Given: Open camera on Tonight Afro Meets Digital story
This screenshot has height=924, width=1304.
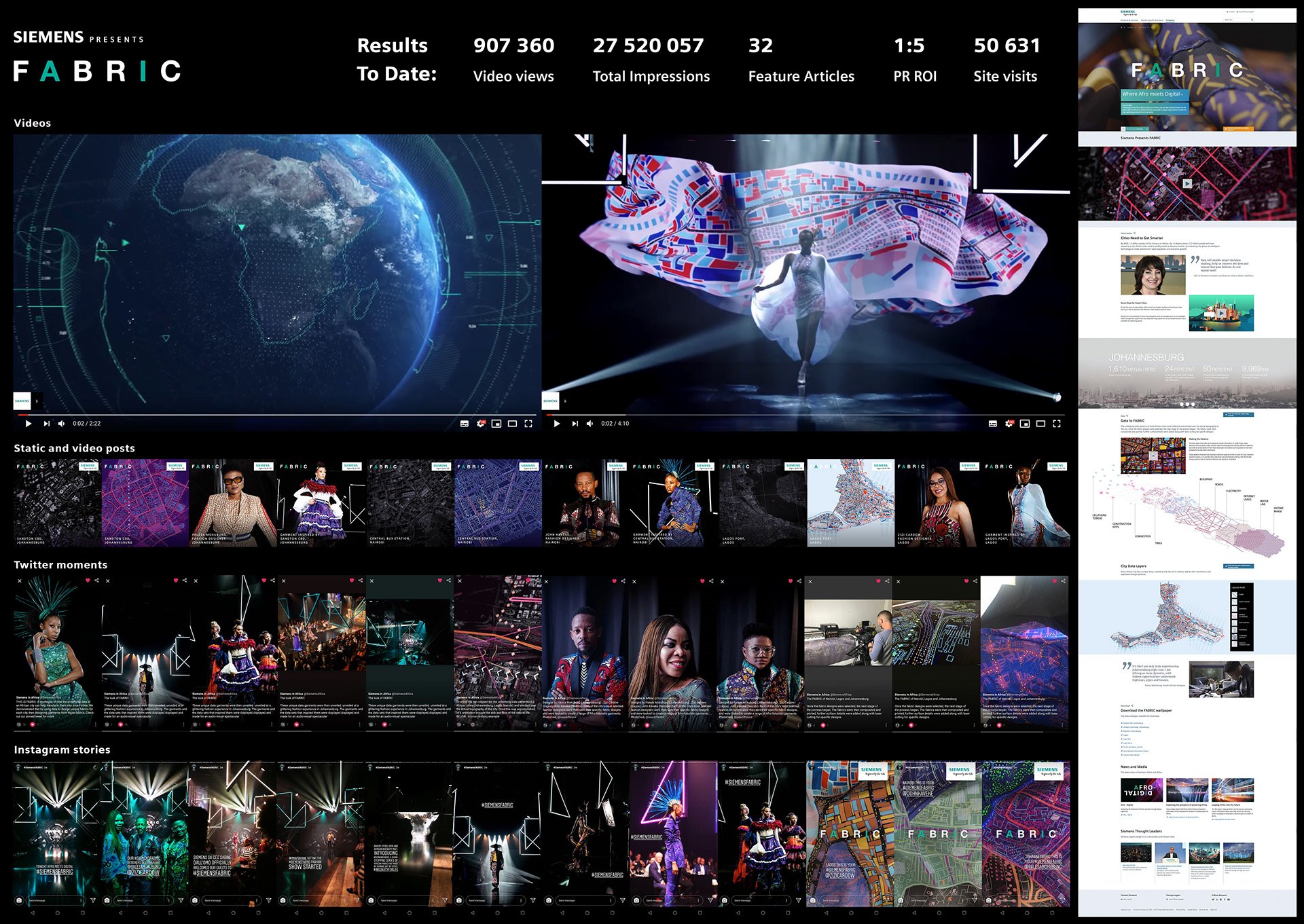Looking at the screenshot, I should coord(19,900).
